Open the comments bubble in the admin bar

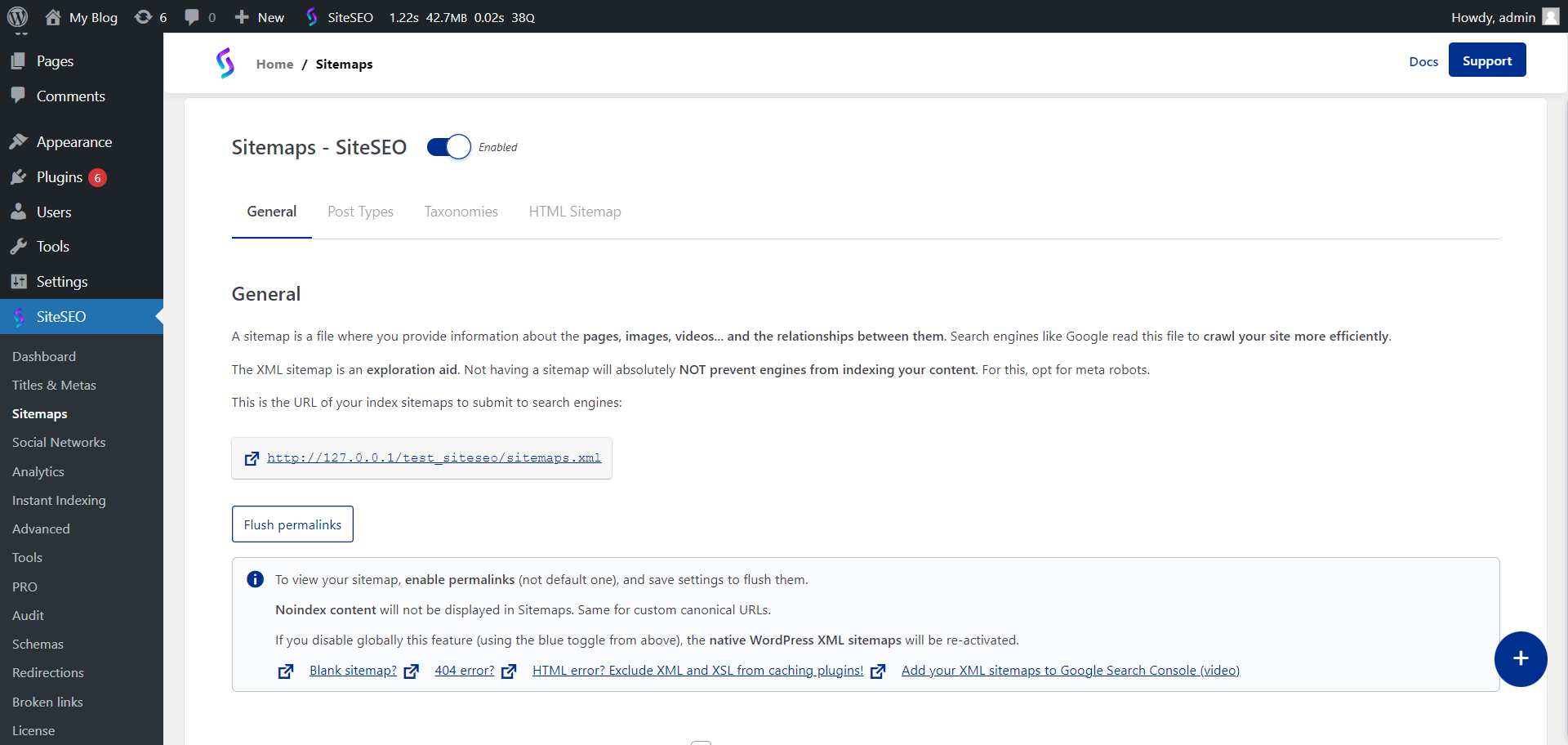192,17
